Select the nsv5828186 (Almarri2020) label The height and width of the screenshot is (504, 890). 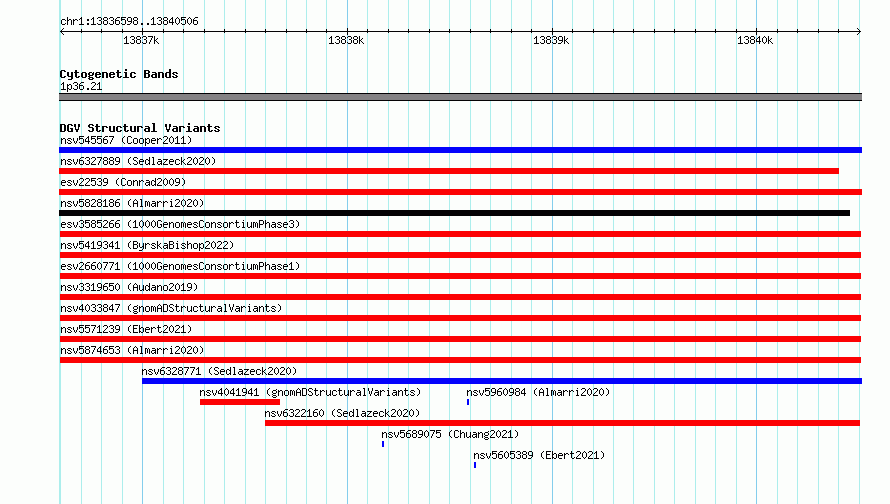(x=132, y=203)
